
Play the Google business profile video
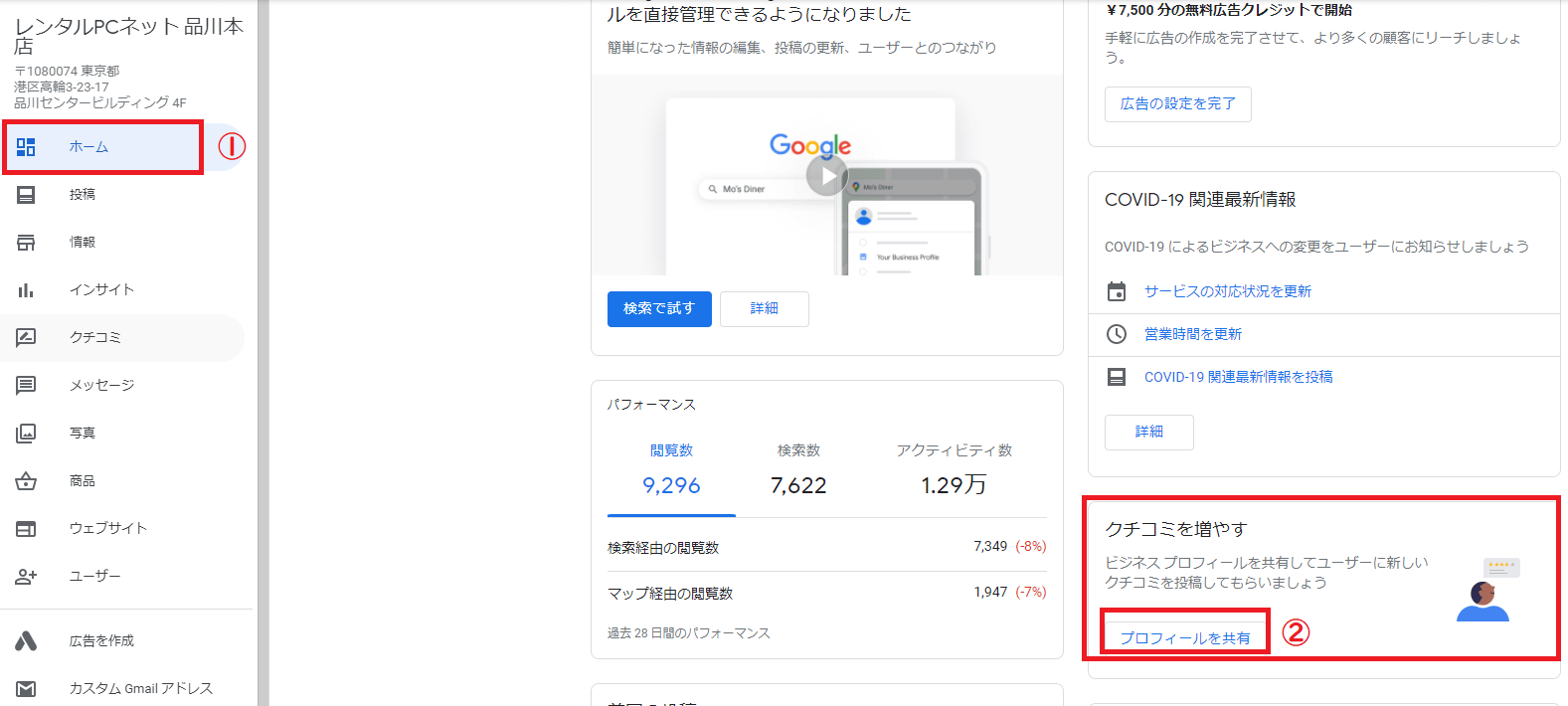[x=826, y=177]
